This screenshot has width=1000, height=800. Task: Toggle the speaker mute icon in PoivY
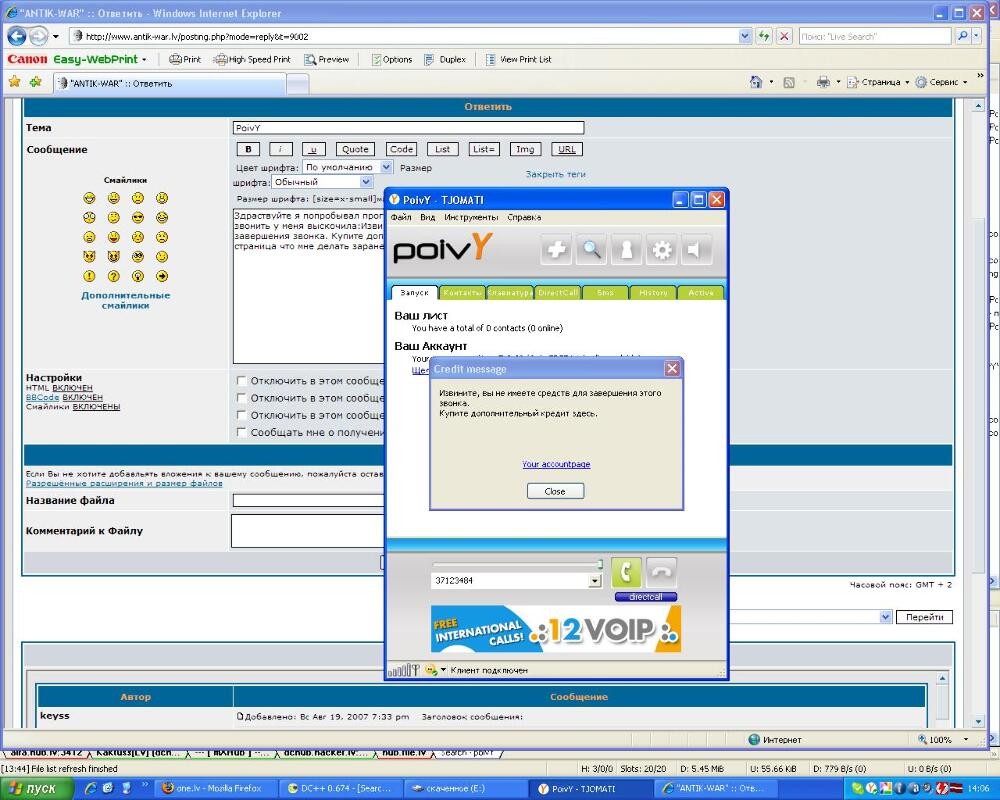pyautogui.click(x=696, y=250)
